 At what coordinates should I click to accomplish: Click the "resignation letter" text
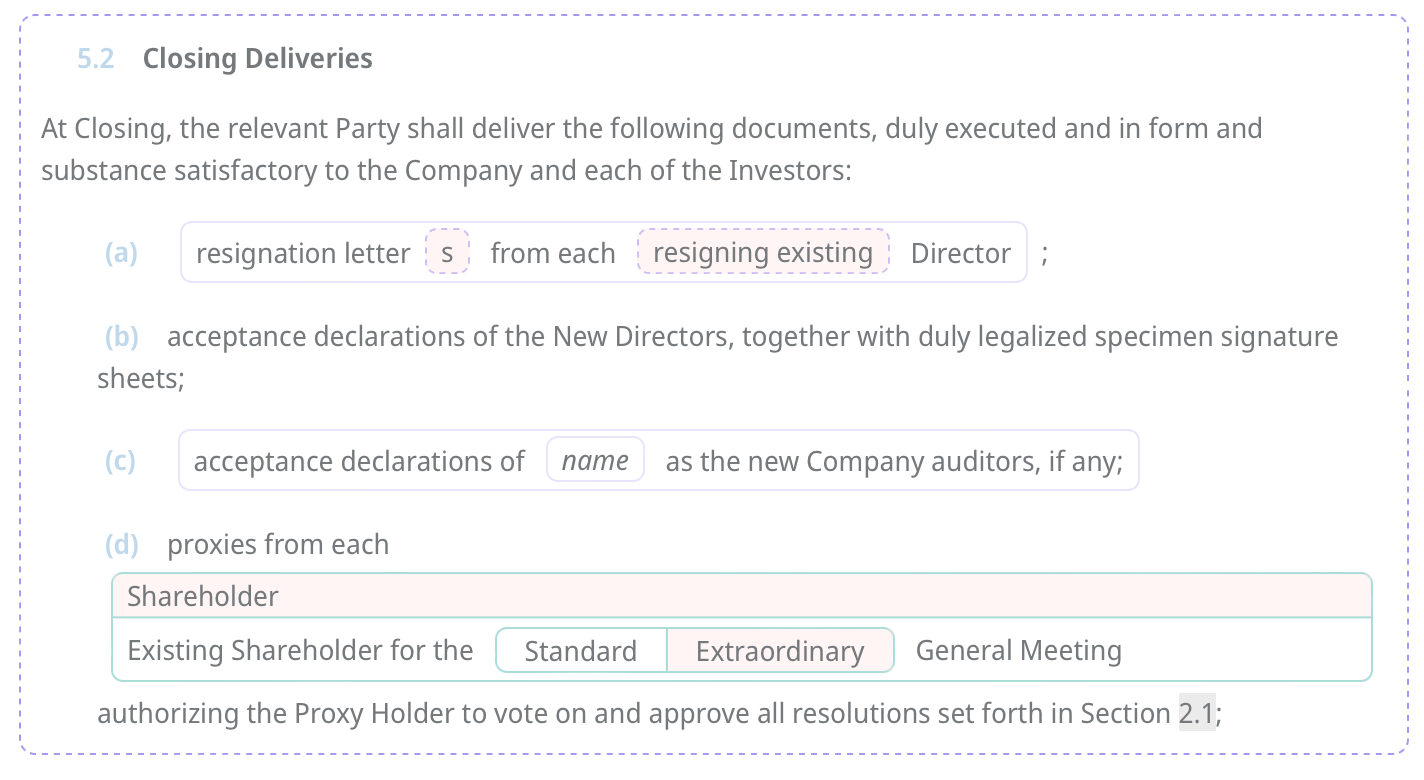302,254
